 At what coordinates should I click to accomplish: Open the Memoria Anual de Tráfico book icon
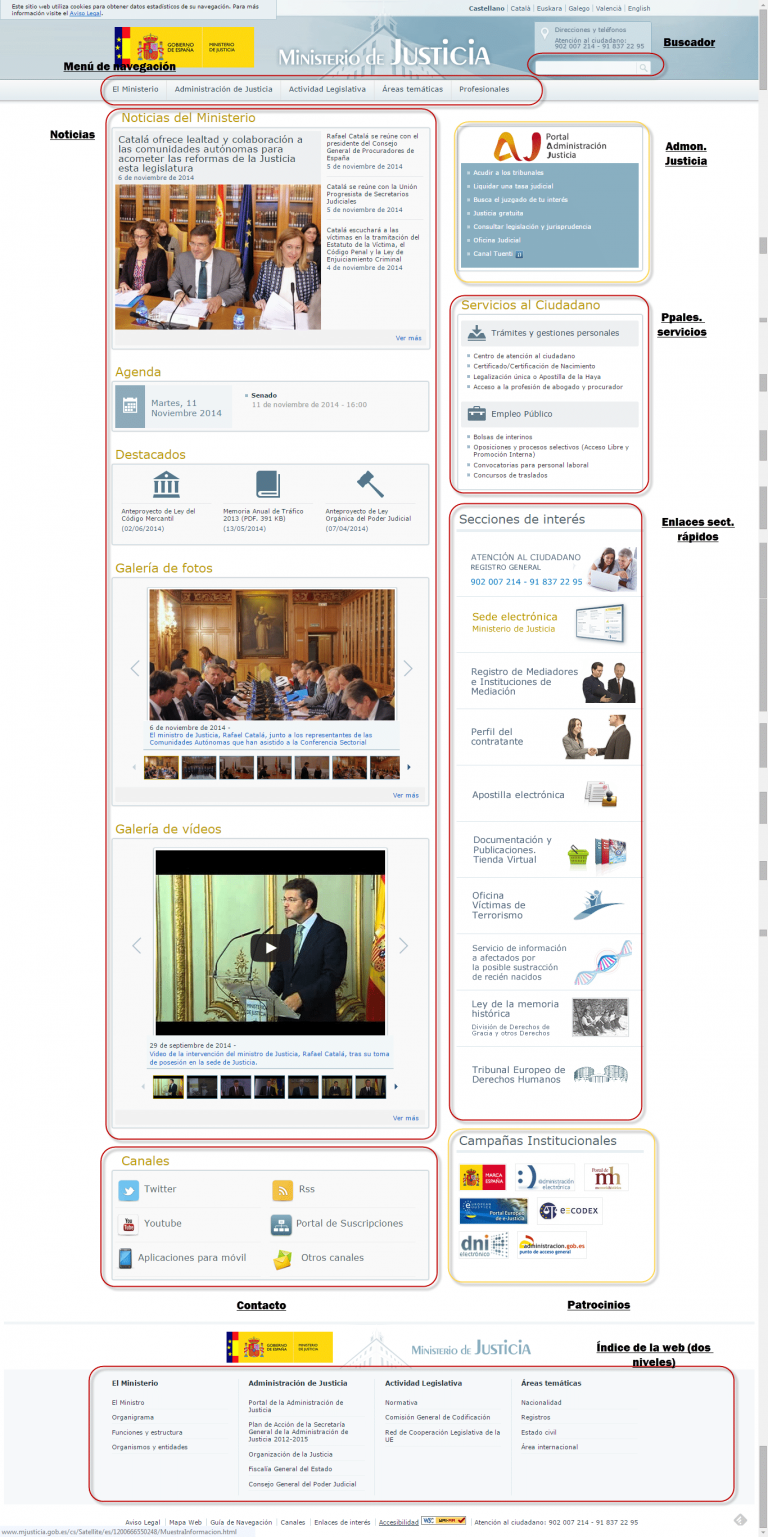click(x=268, y=485)
